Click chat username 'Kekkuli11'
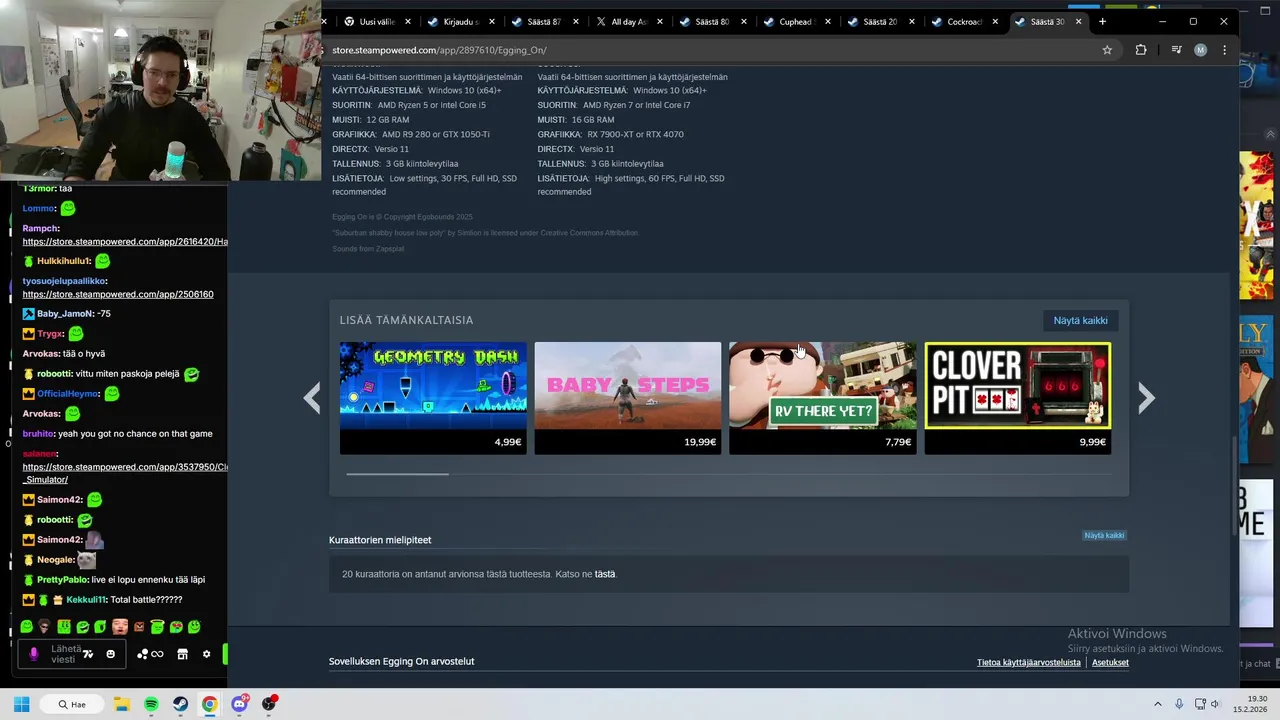Viewport: 1280px width, 720px height. pyautogui.click(x=86, y=600)
